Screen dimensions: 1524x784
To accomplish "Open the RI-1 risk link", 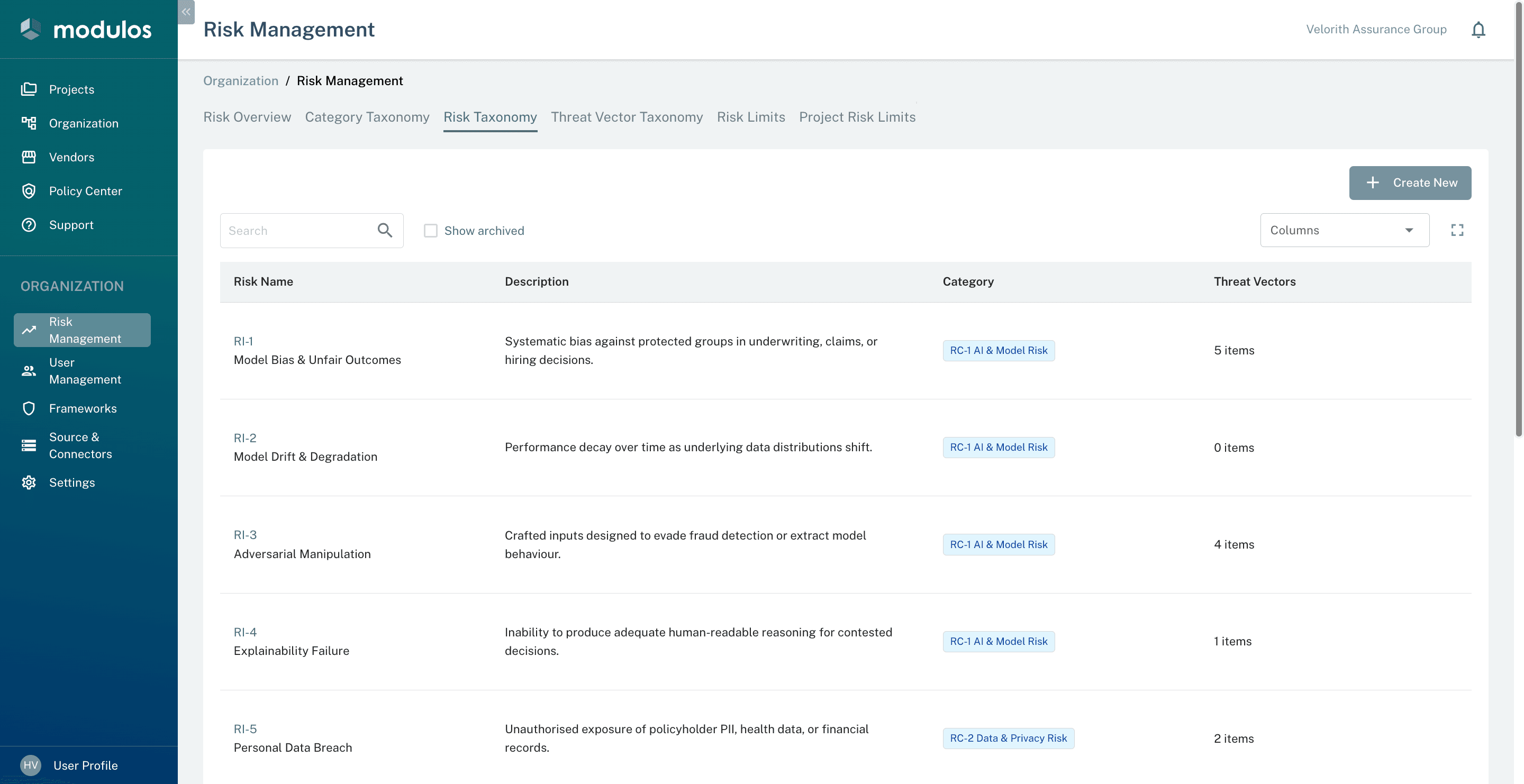I will click(243, 341).
